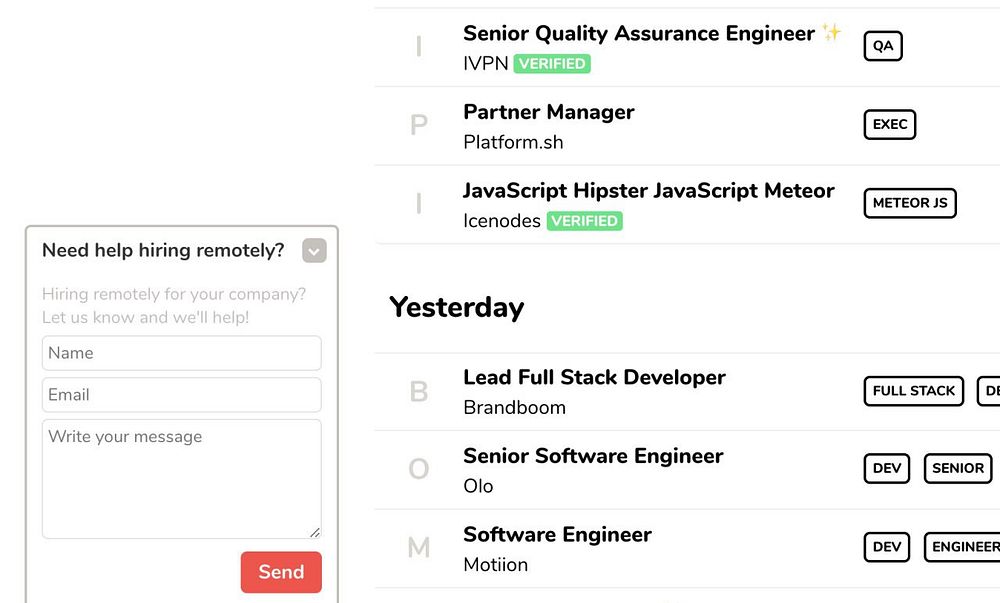
Task: Click the IVPN company letter icon
Action: point(419,47)
